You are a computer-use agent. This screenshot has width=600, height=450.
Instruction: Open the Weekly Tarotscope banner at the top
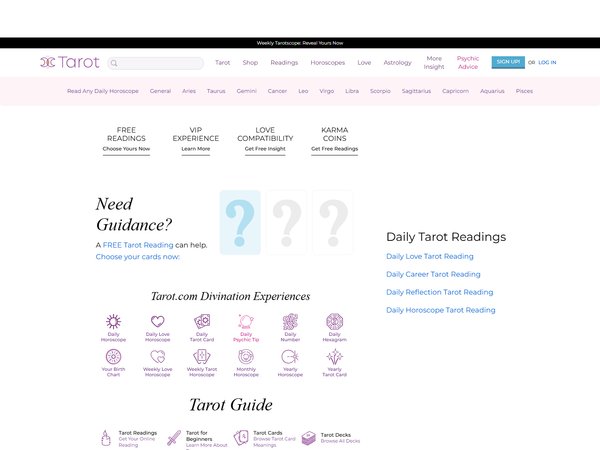click(x=300, y=43)
